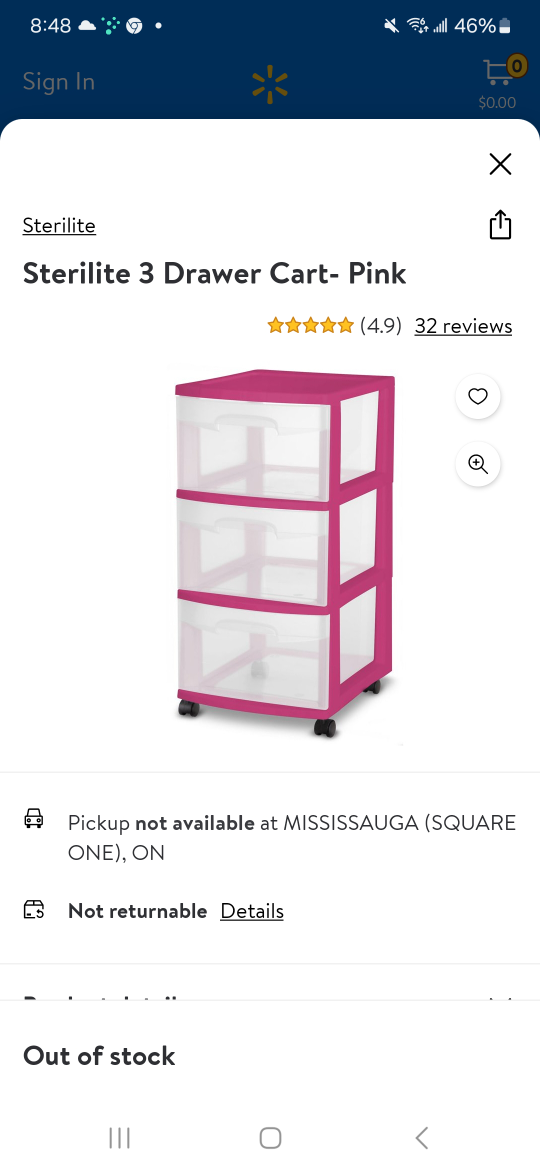Open Sign In
540x1170 pixels.
click(59, 81)
